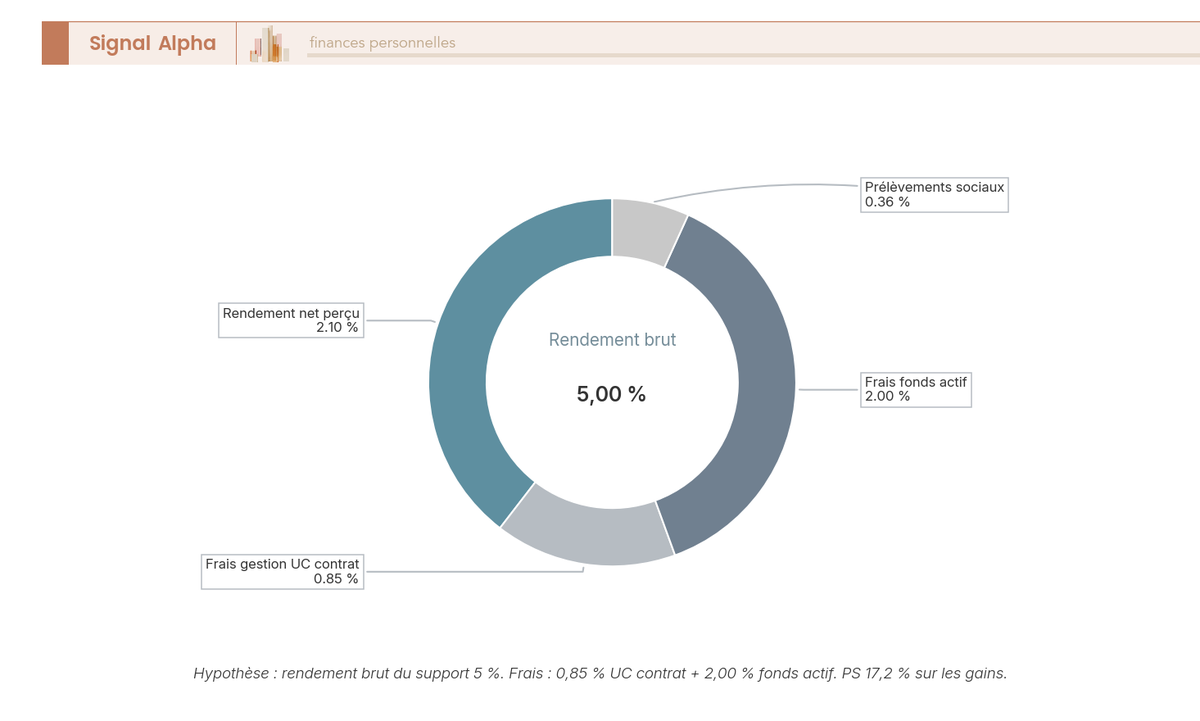Toggle the Frais gestion UC contrat callout
1200x721 pixels.
point(282,571)
